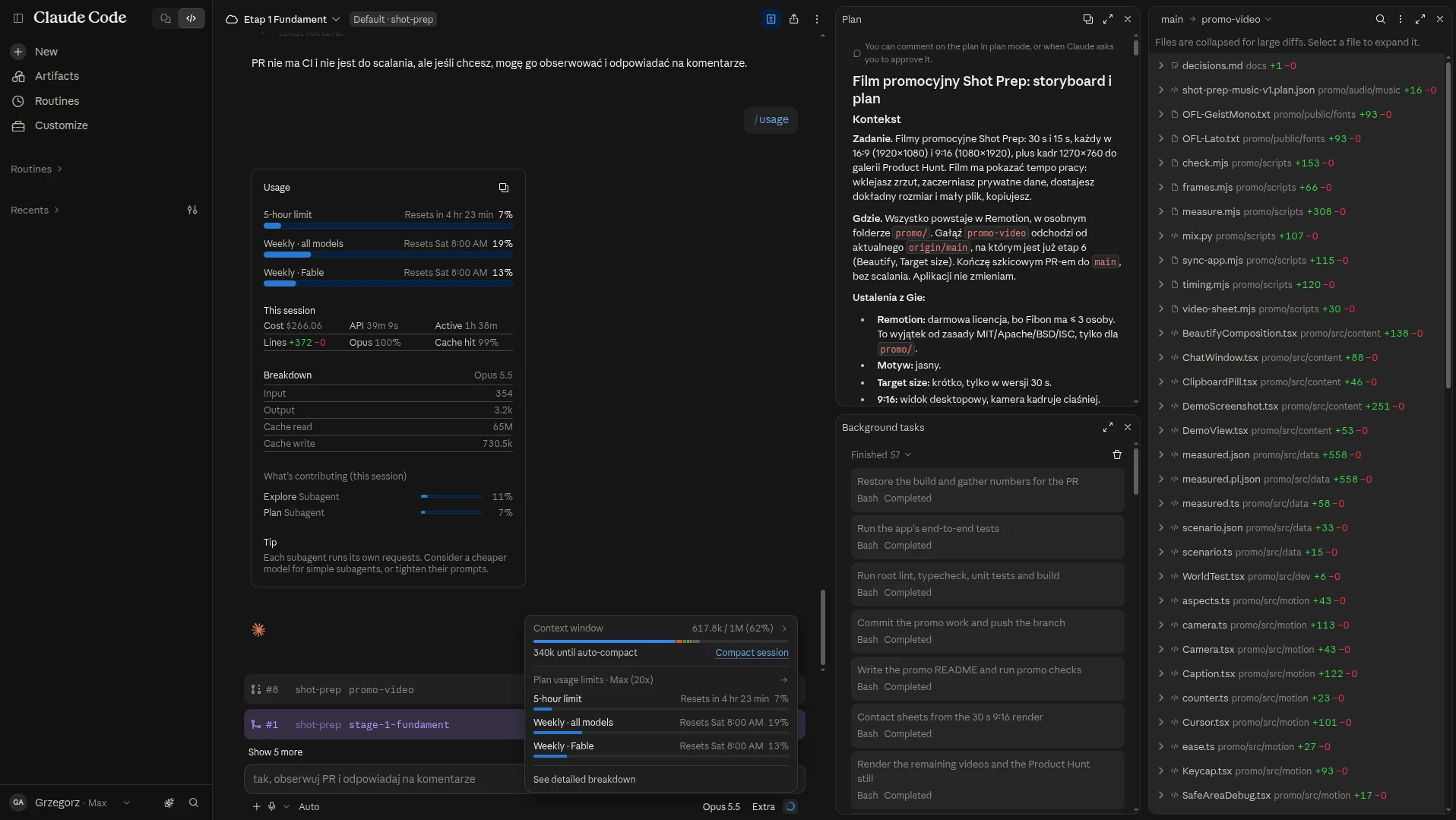Viewport: 1456px width, 820px height.
Task: Open Run the app's end-to-end tests task
Action: pos(987,537)
